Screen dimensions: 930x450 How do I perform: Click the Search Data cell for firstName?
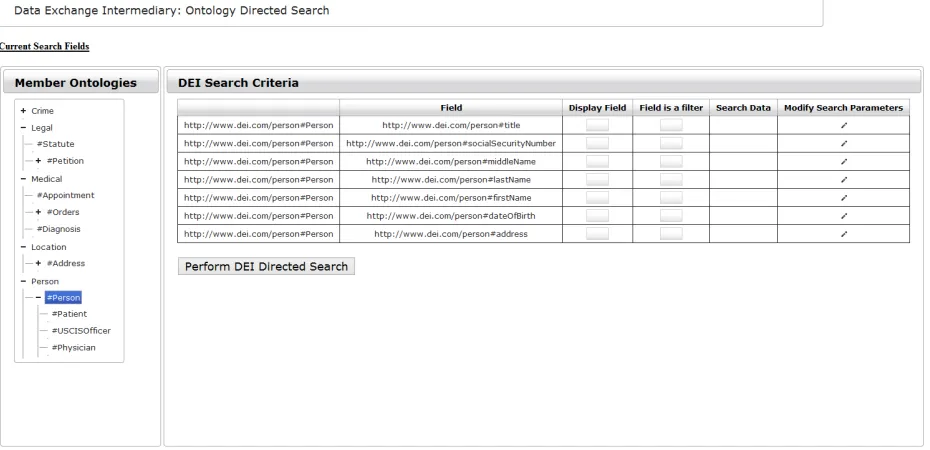(743, 197)
